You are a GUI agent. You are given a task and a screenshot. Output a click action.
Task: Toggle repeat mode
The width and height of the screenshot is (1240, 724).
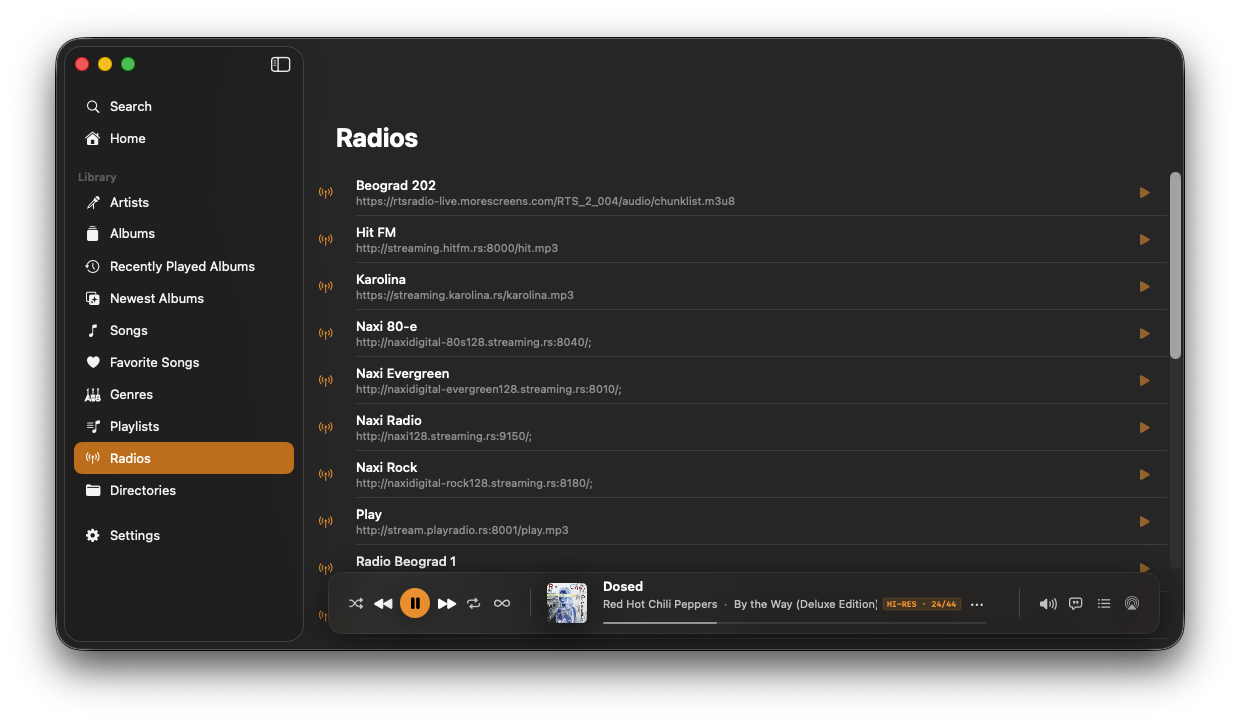click(473, 603)
